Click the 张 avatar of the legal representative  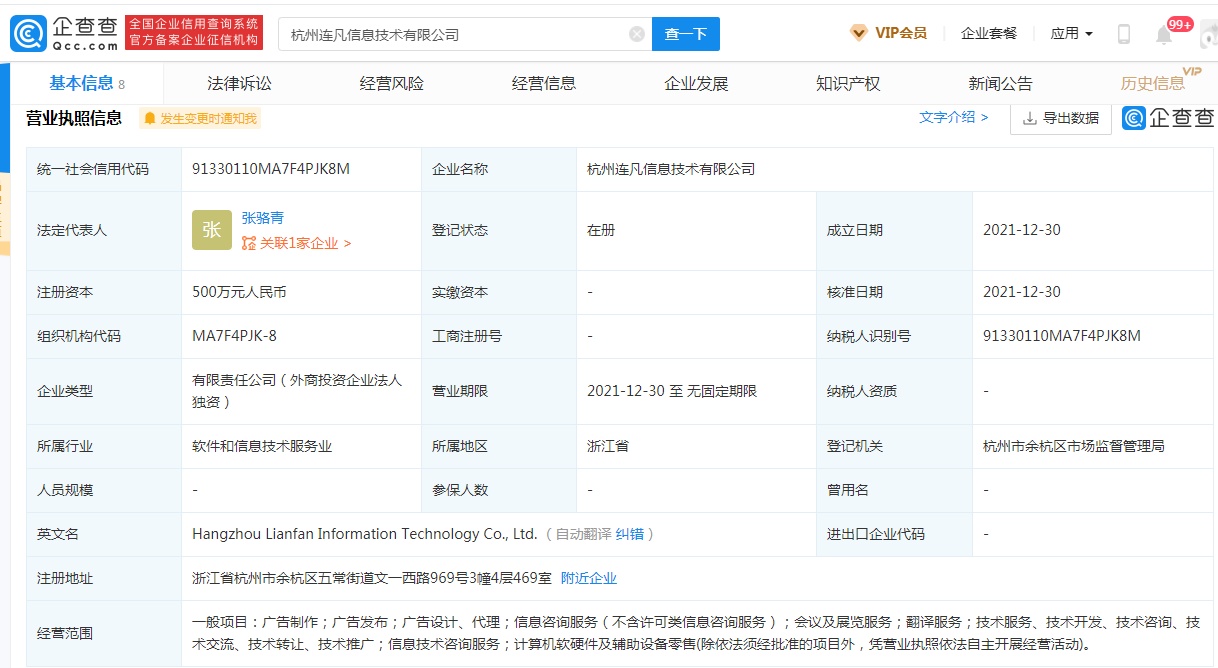(x=211, y=230)
